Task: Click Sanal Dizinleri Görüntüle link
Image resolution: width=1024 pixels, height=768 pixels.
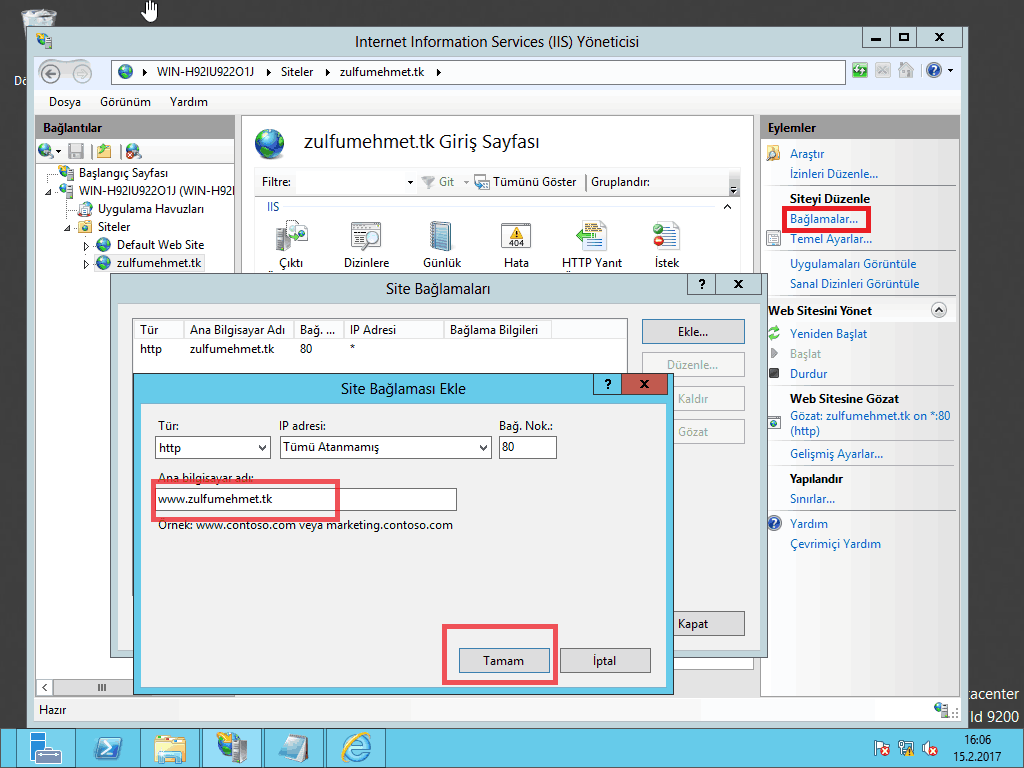Action: coord(854,284)
